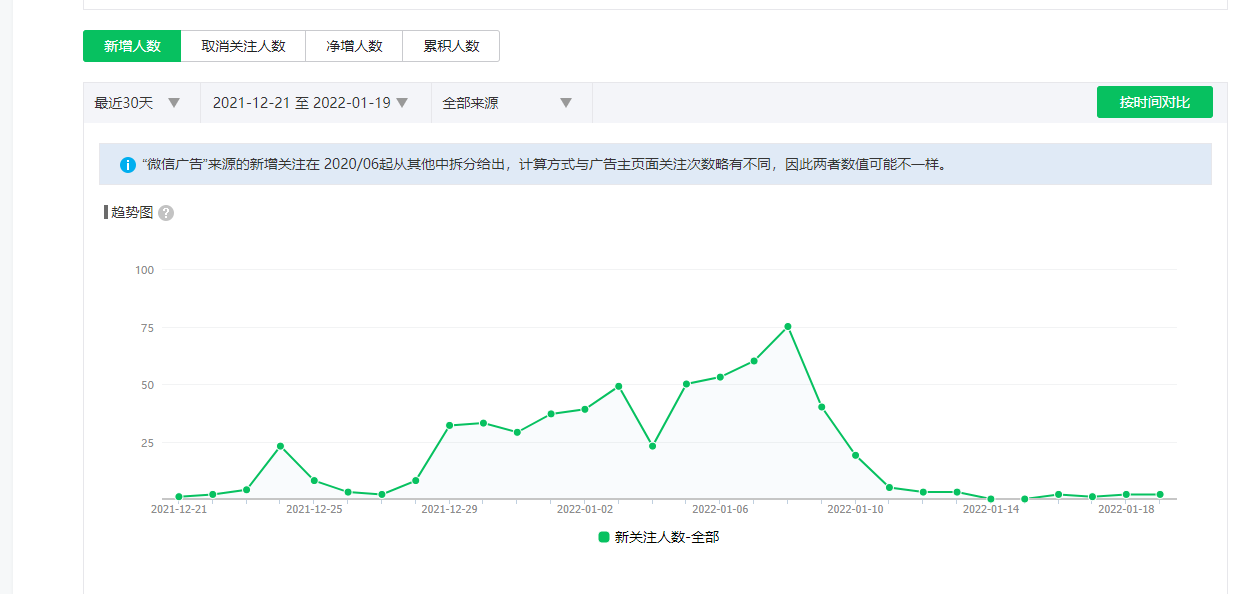This screenshot has height=594, width=1250.
Task: Click the highest peak data point on the chart
Action: [x=788, y=326]
